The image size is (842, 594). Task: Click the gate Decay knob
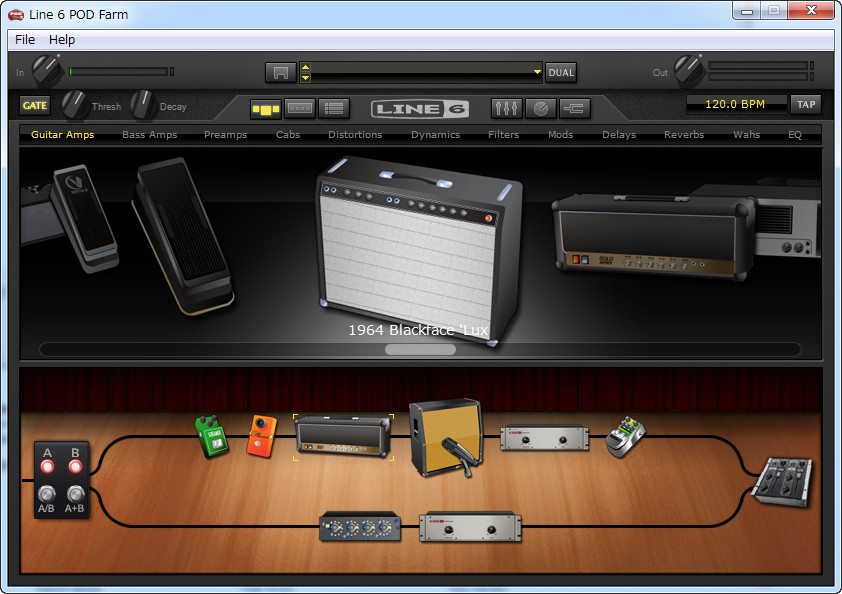(143, 105)
